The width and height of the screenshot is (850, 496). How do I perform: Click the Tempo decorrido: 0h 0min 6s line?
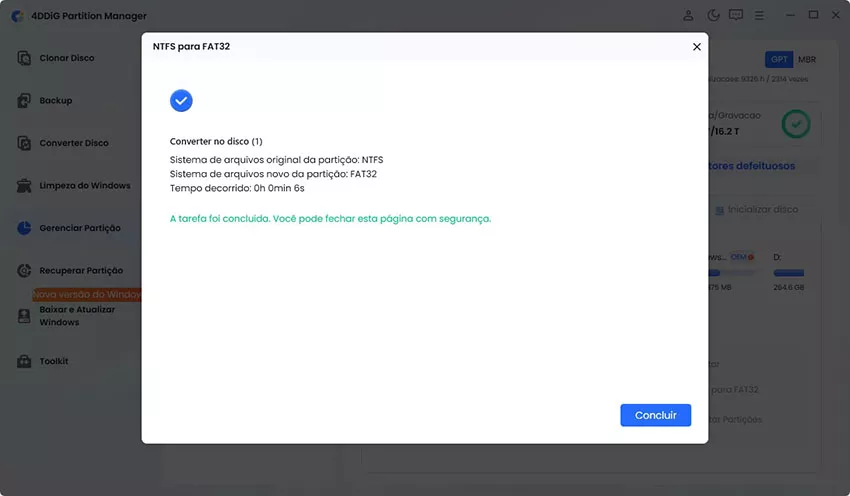coord(237,188)
